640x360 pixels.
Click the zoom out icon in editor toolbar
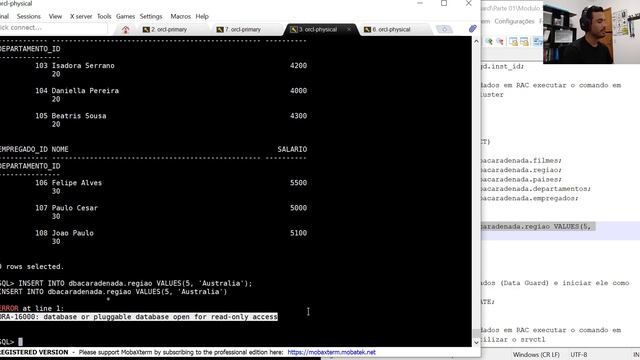coord(500,41)
